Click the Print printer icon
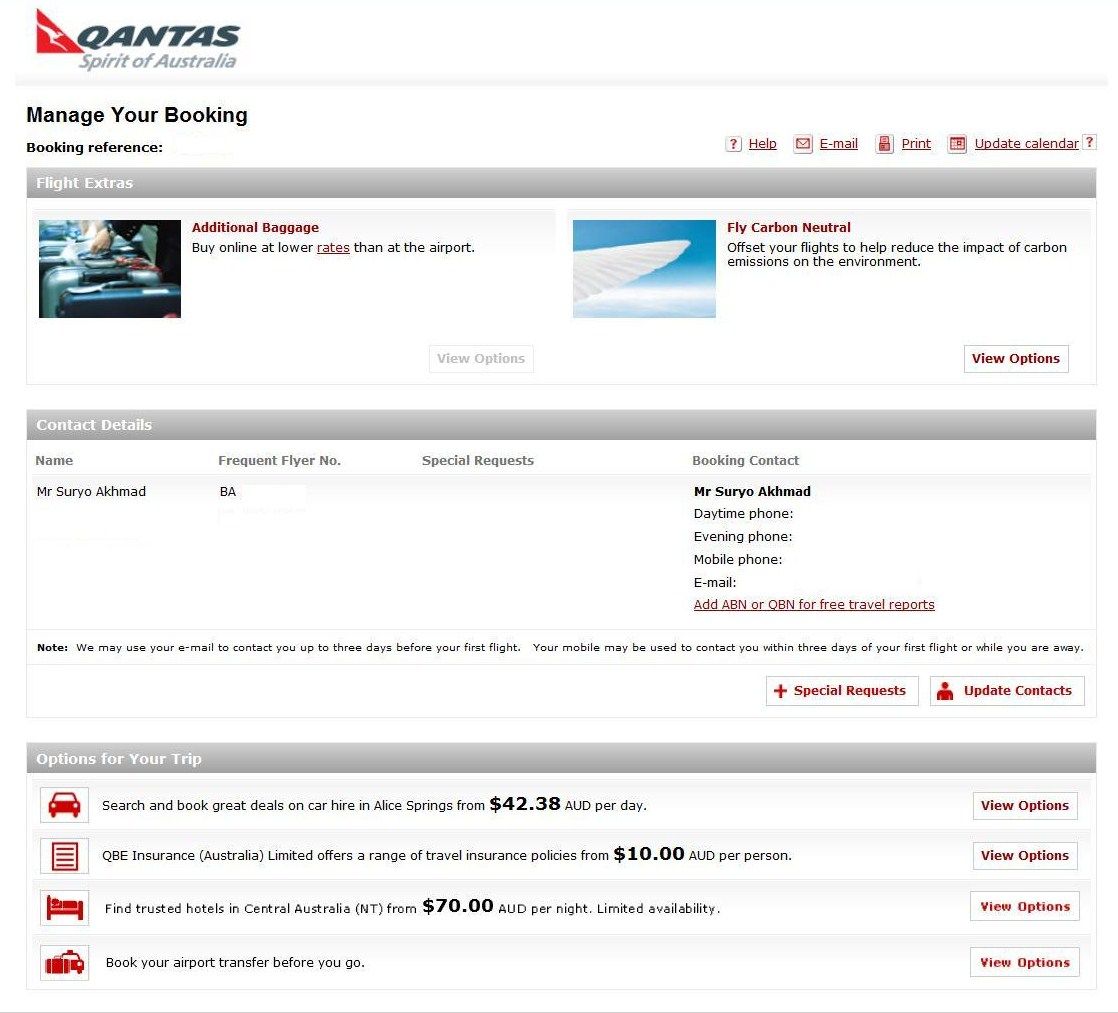Screen dimensions: 1118x1013 tap(884, 144)
